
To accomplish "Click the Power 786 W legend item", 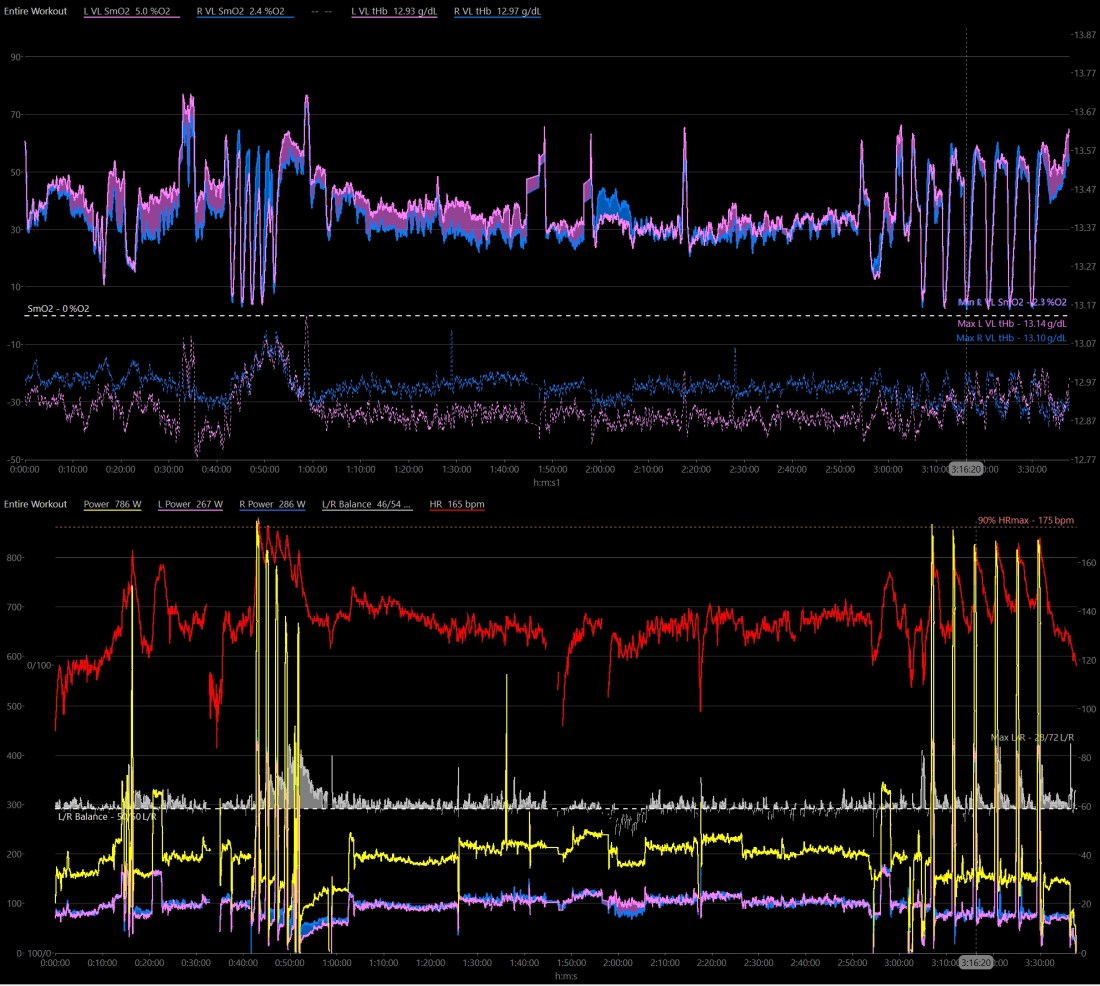I will point(112,504).
